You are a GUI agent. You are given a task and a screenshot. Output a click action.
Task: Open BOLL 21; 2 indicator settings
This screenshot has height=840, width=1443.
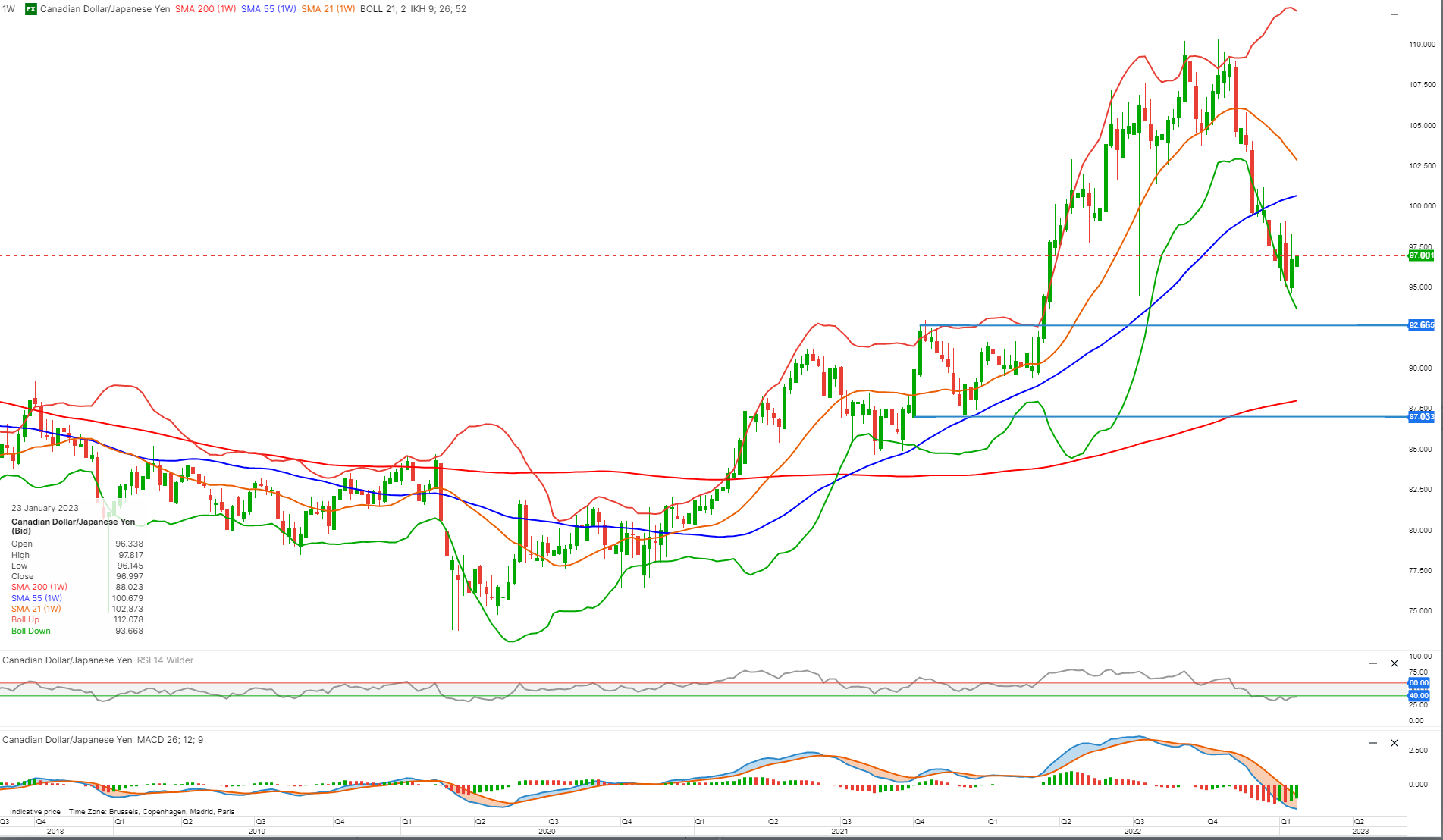click(382, 10)
